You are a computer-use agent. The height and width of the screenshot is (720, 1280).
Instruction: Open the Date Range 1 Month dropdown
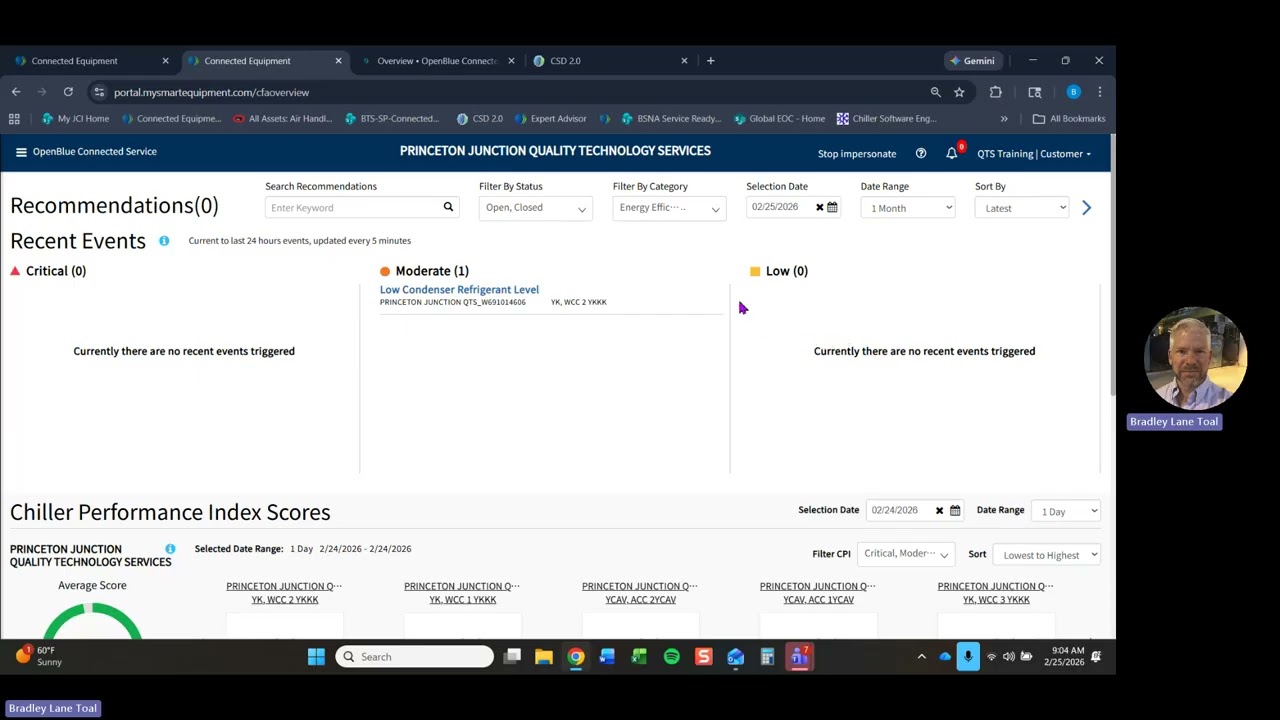pyautogui.click(x=908, y=208)
